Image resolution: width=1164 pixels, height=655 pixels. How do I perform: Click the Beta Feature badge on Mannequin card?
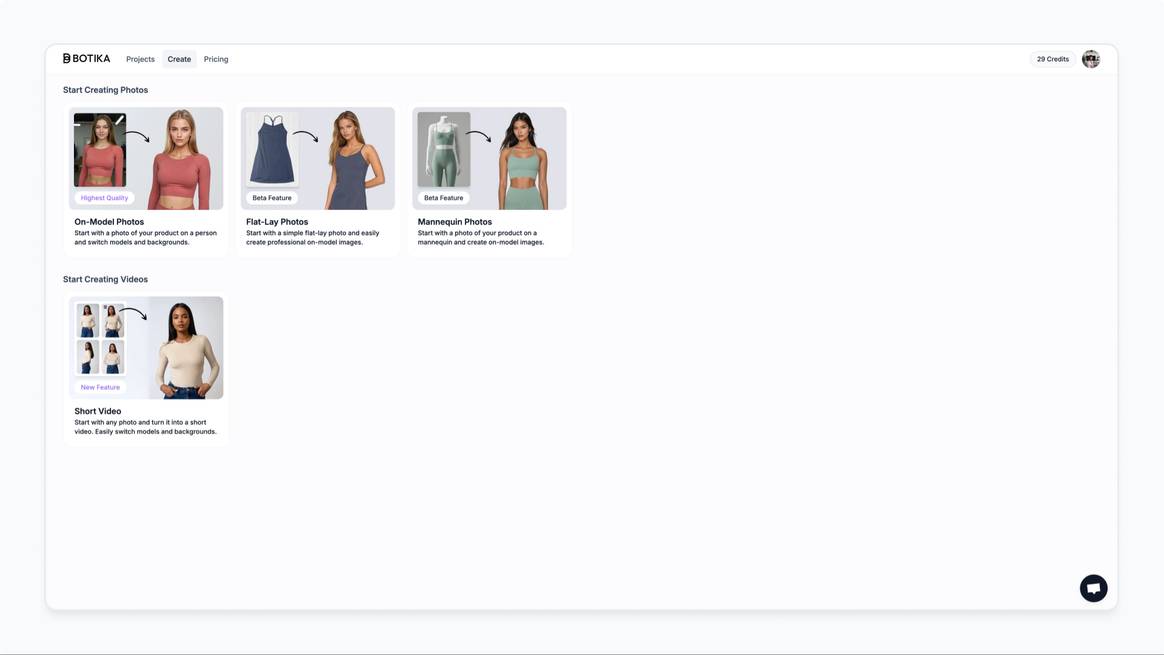443,198
